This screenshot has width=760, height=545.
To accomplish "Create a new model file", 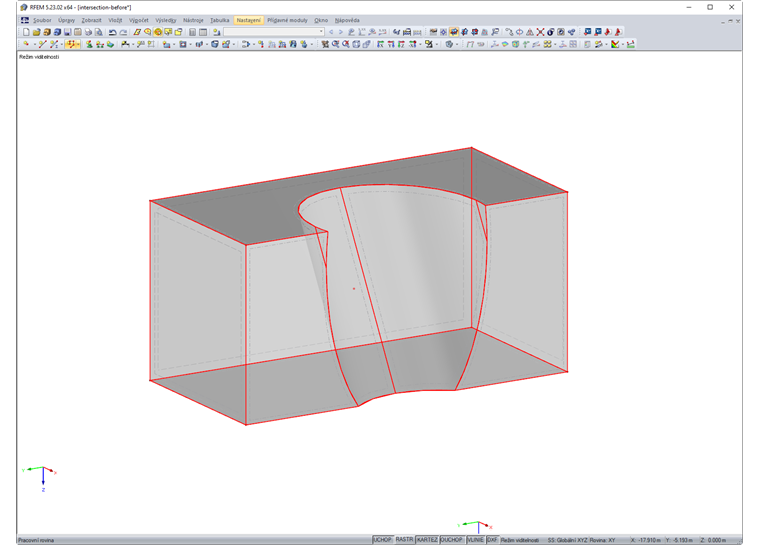I will tap(26, 32).
